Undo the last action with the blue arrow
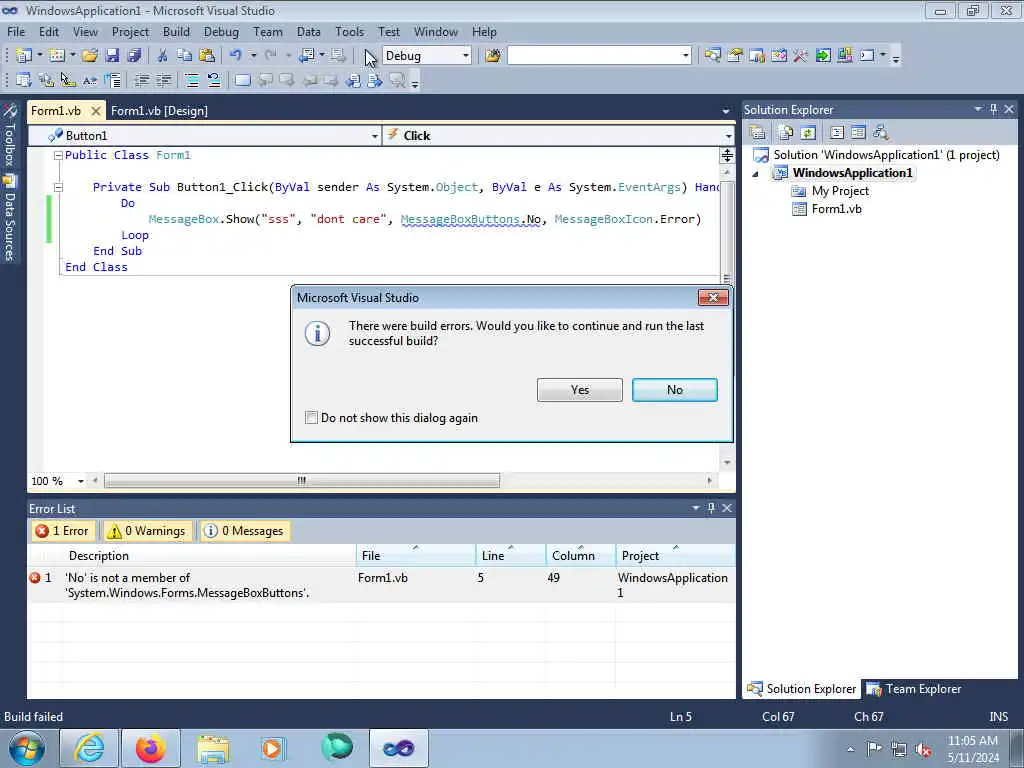Viewport: 1024px width, 768px height. pyautogui.click(x=236, y=56)
